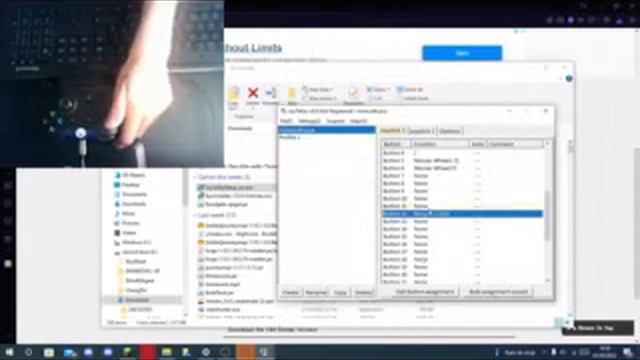Click the orange app icon on the taskbar
This screenshot has height=360, width=640.
pos(245,352)
